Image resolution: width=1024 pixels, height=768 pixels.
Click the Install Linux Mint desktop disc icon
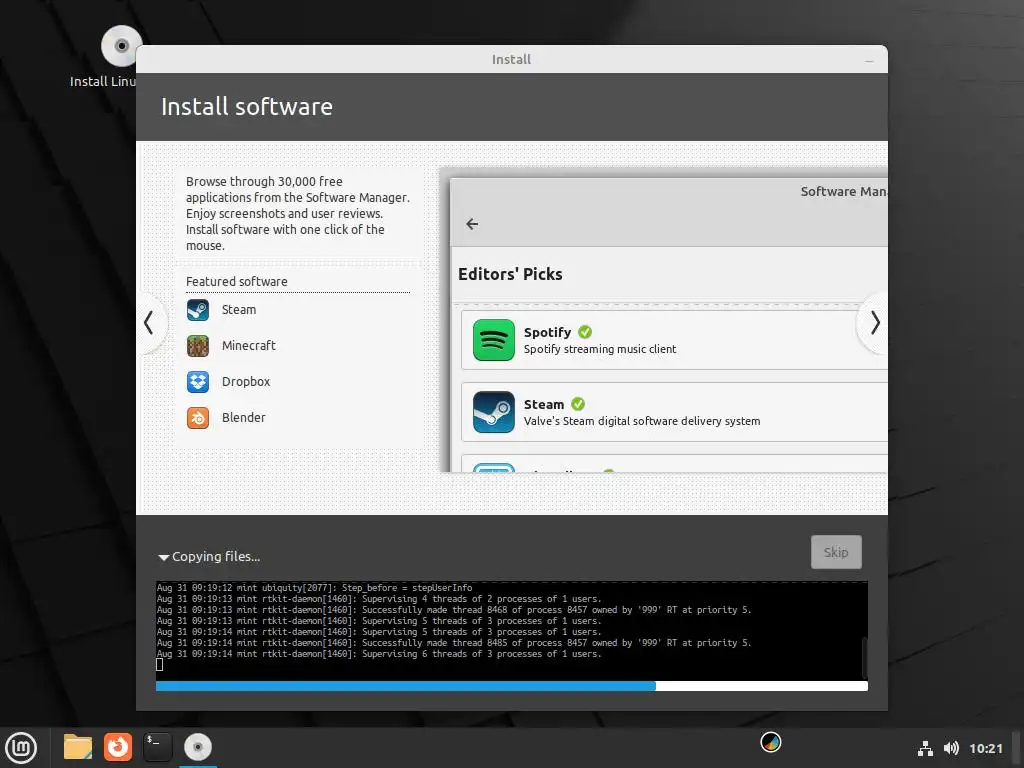121,46
